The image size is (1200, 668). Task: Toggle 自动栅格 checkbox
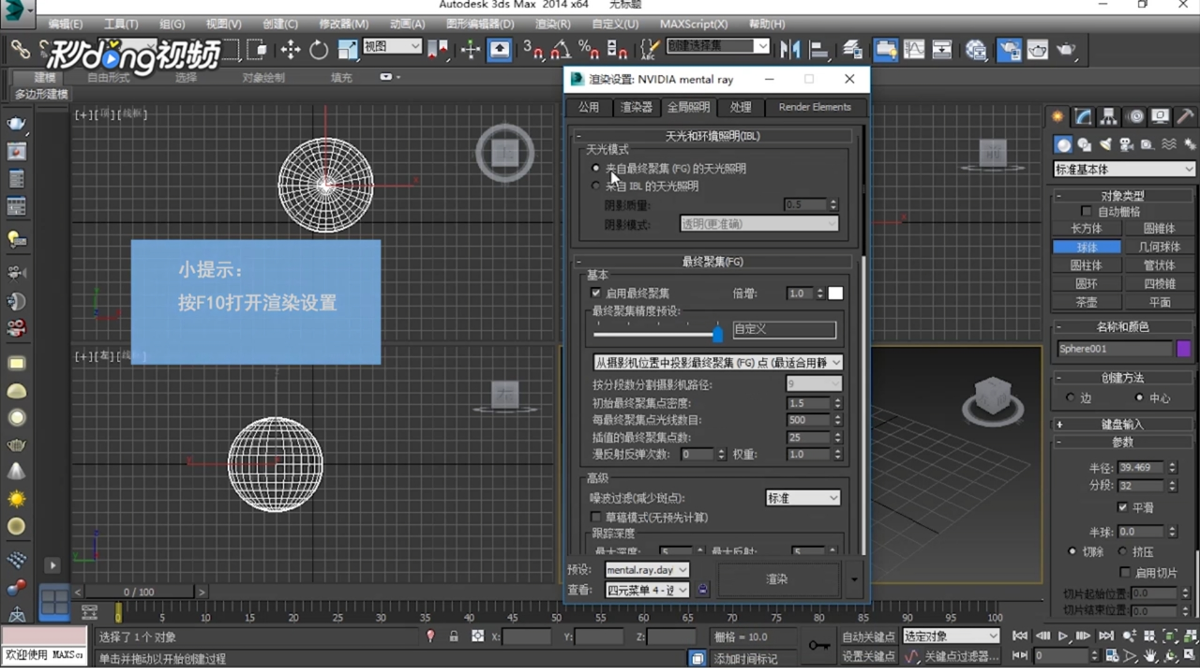coord(1087,212)
